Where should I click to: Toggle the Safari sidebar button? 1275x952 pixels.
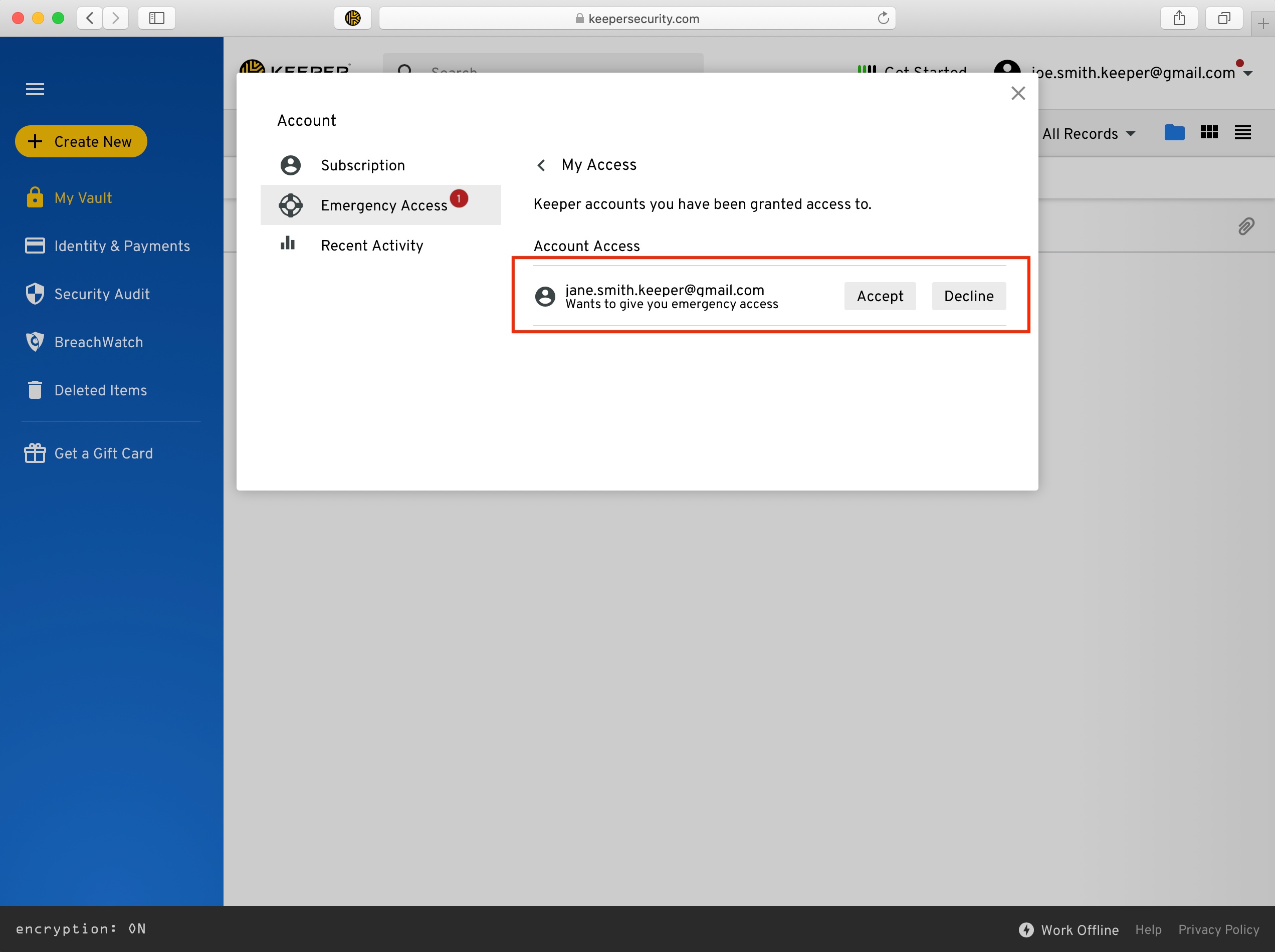[x=157, y=19]
